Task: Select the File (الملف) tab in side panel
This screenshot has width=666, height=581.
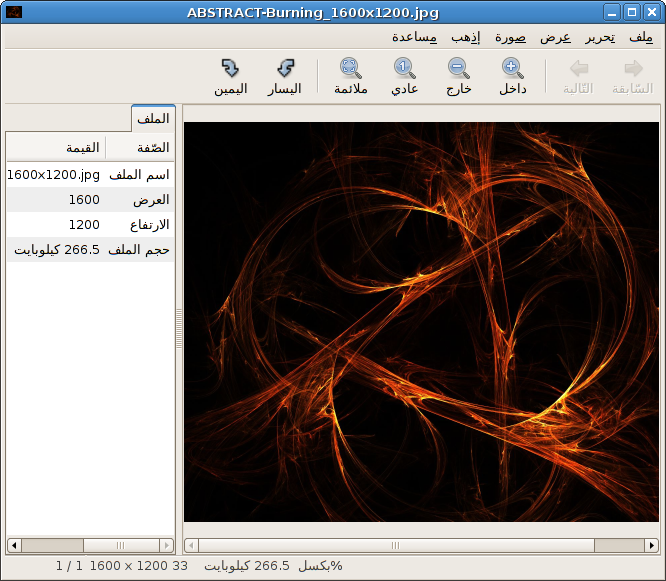Action: (153, 118)
